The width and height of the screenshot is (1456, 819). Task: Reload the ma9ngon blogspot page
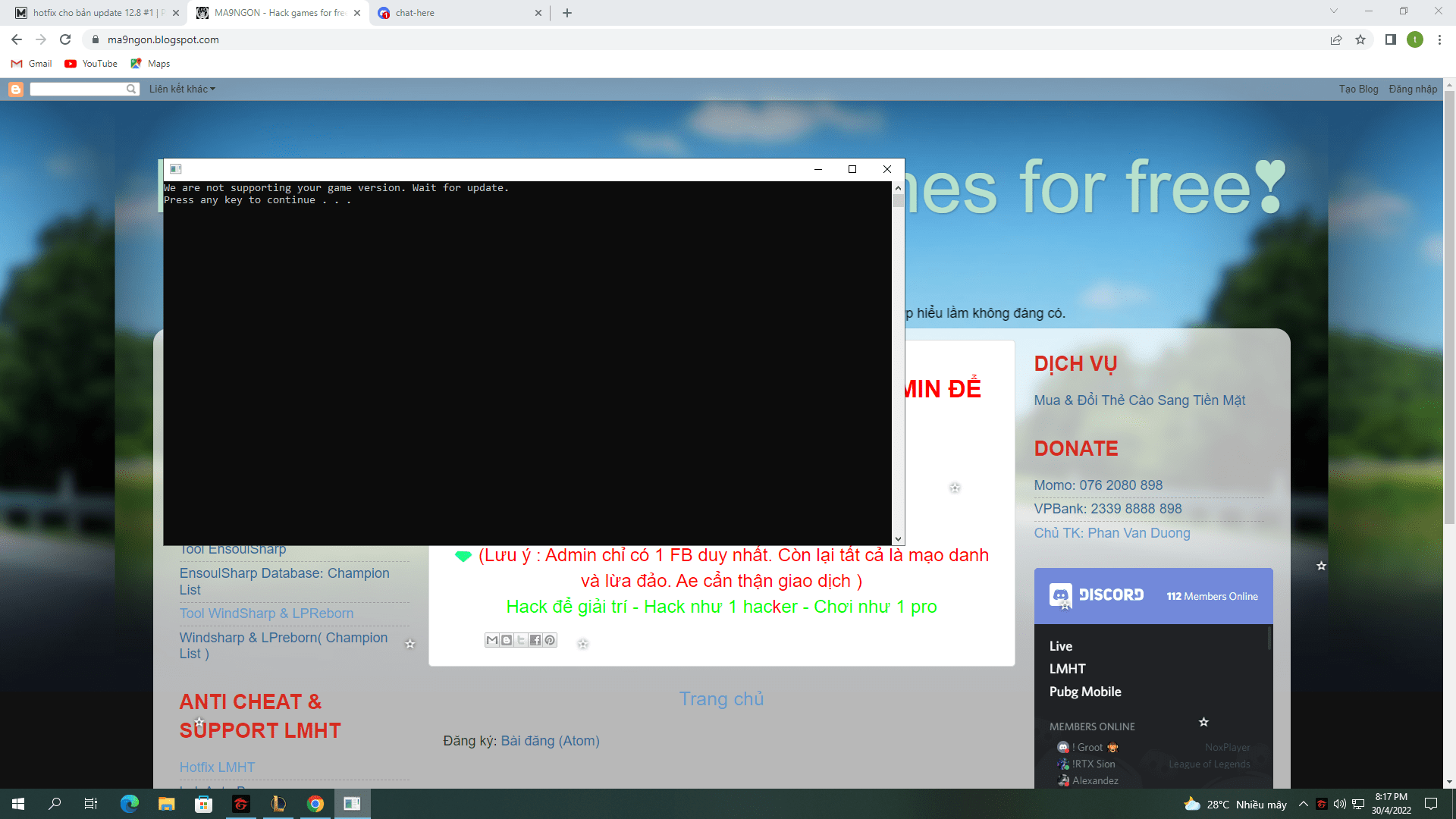click(x=65, y=39)
